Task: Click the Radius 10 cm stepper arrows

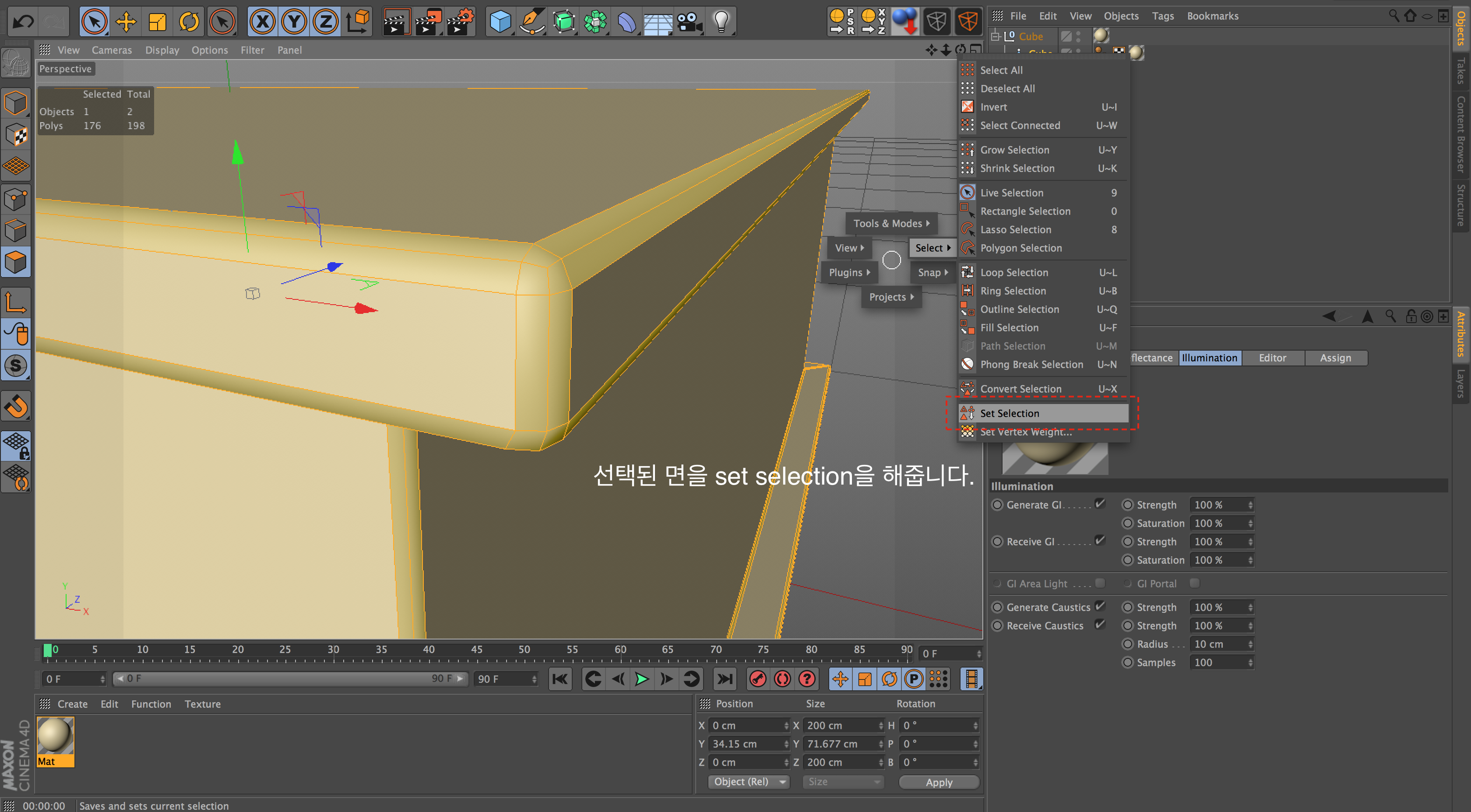Action: tap(1250, 644)
